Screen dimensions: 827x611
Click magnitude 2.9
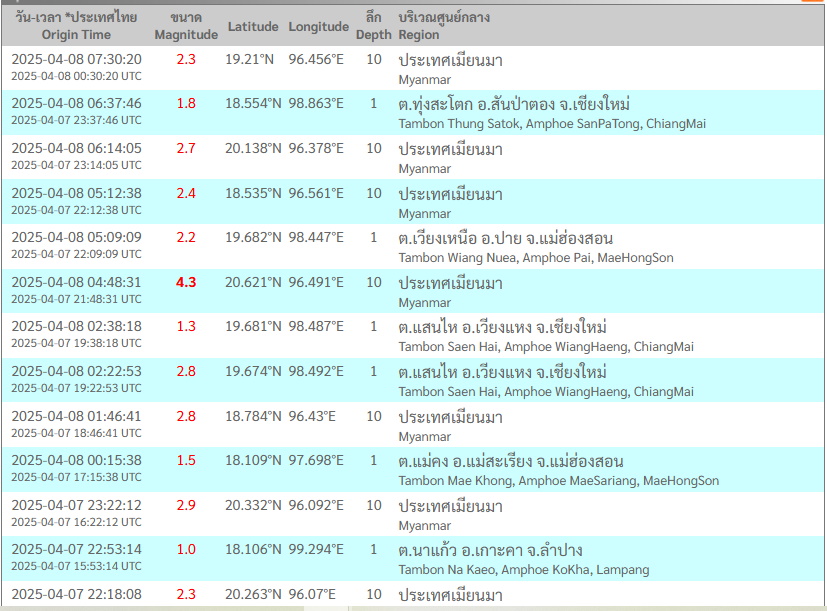coord(186,505)
